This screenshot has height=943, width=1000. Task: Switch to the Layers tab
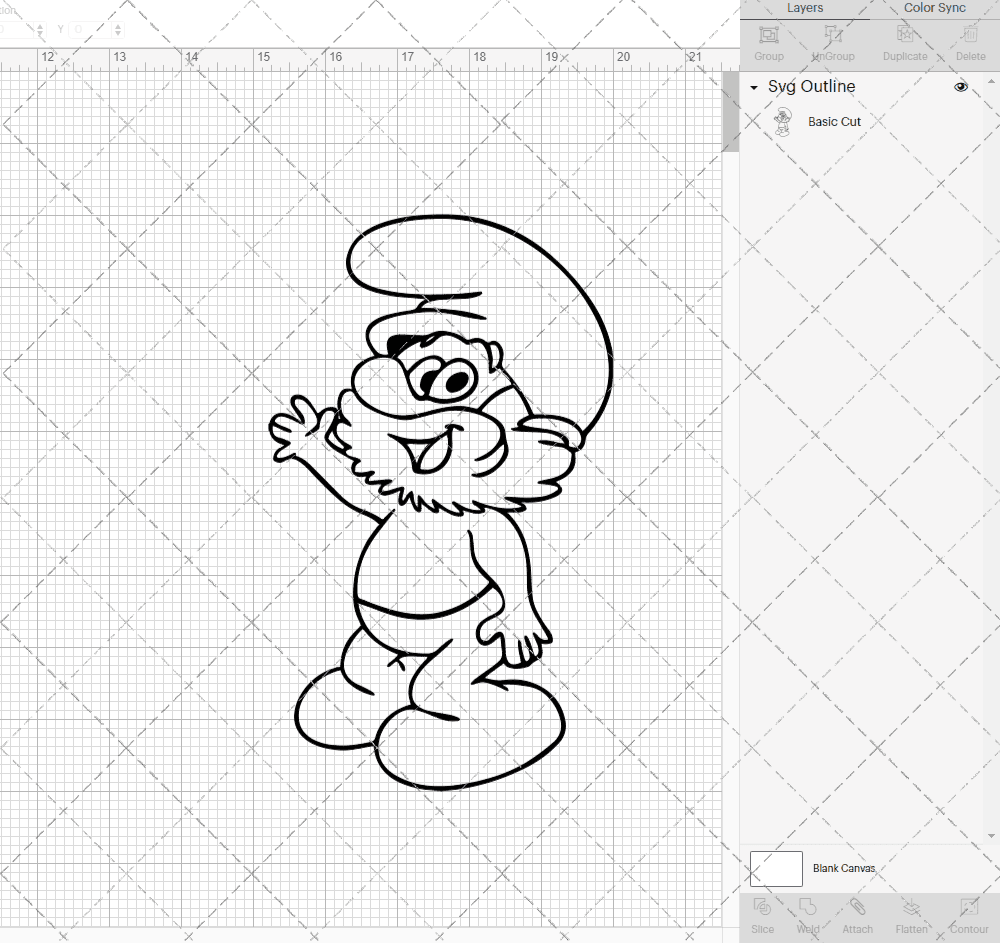pos(804,8)
